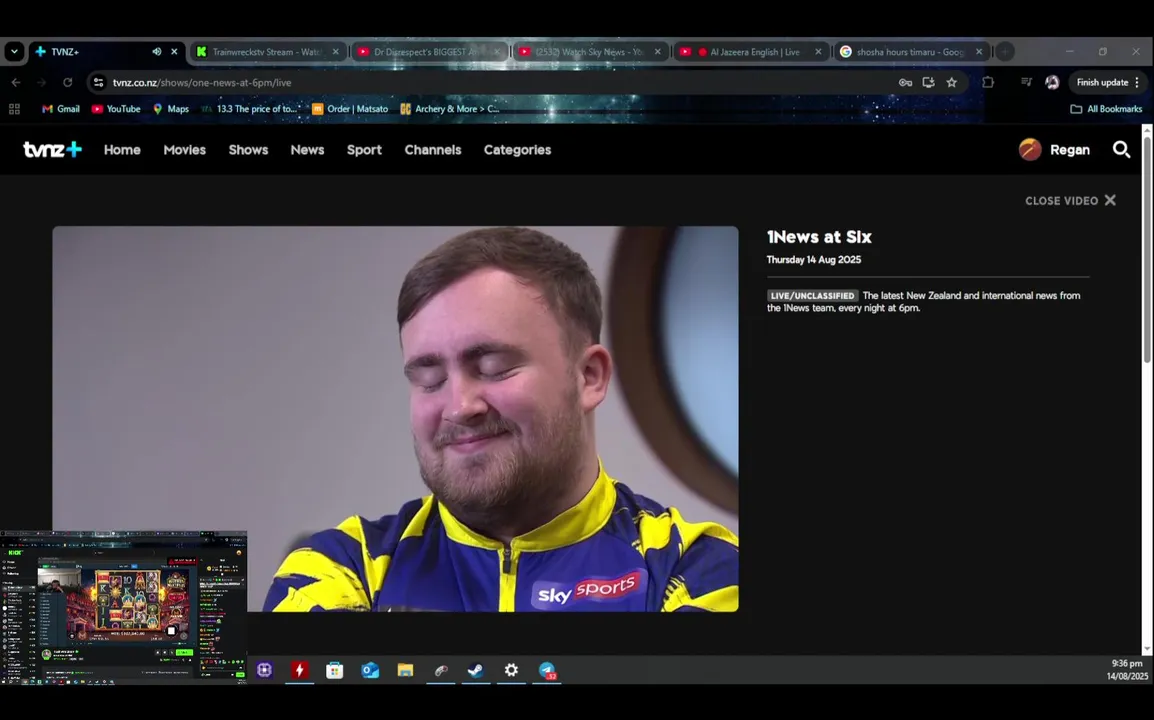This screenshot has height=720, width=1154.
Task: Open the Order | Matsato bookmark
Action: pyautogui.click(x=350, y=109)
